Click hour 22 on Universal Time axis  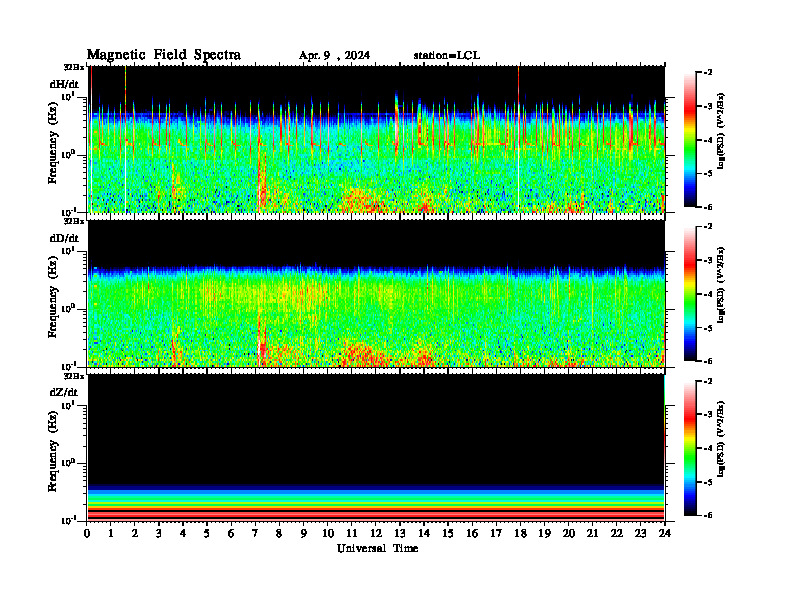click(x=617, y=534)
